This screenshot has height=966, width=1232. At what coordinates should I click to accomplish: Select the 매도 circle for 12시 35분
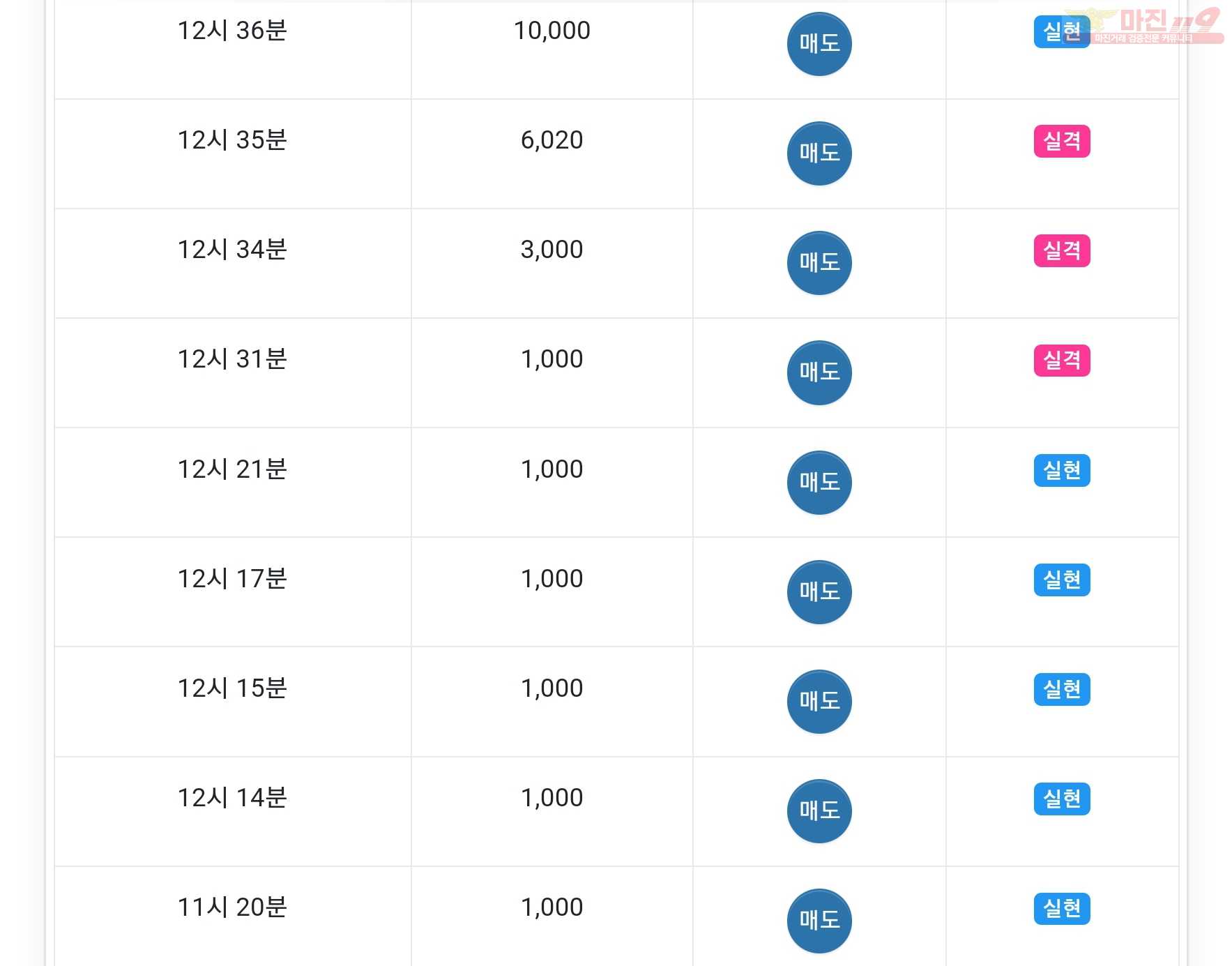pos(819,153)
